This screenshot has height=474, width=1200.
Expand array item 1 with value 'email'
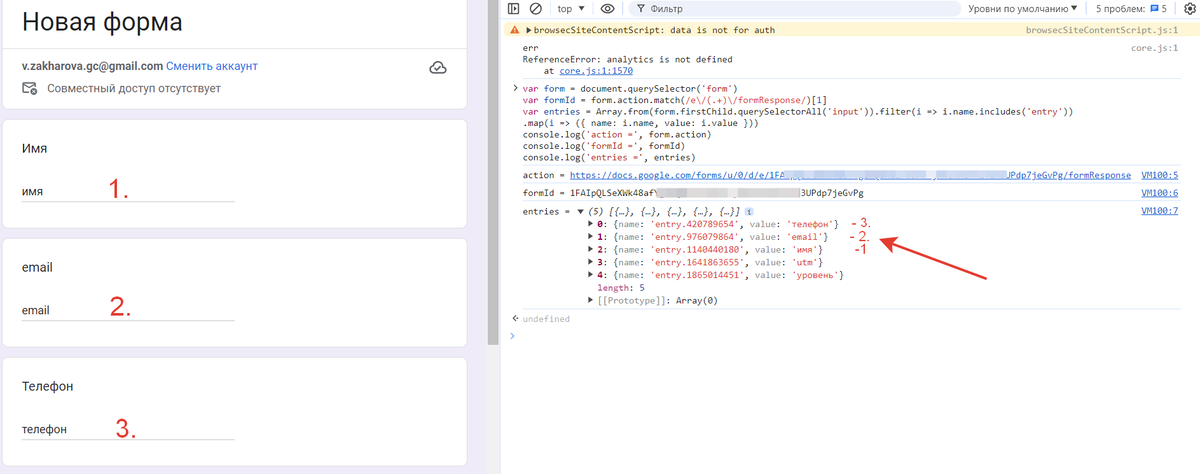(591, 237)
